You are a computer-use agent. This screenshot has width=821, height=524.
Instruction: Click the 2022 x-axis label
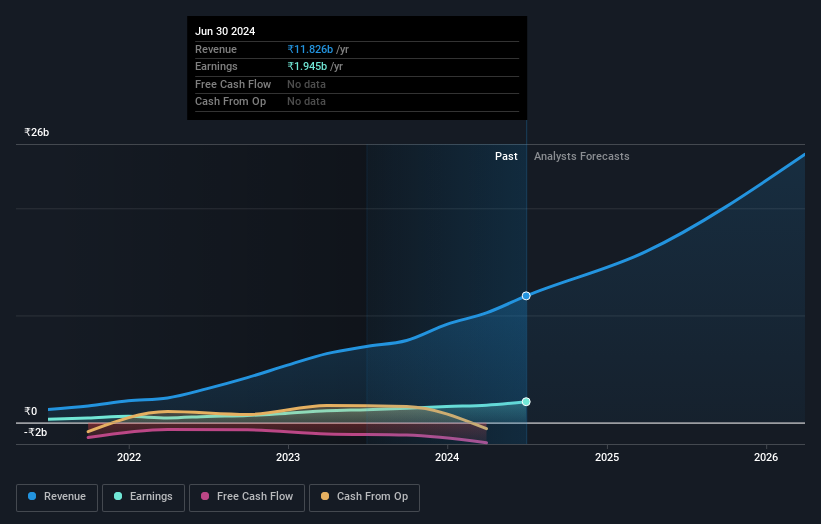point(129,457)
